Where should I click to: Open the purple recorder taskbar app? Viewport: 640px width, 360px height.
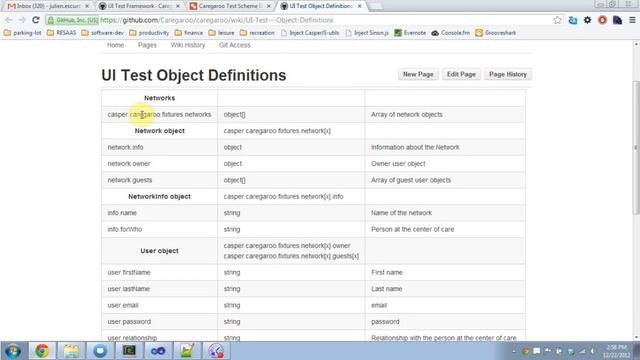(x=216, y=351)
